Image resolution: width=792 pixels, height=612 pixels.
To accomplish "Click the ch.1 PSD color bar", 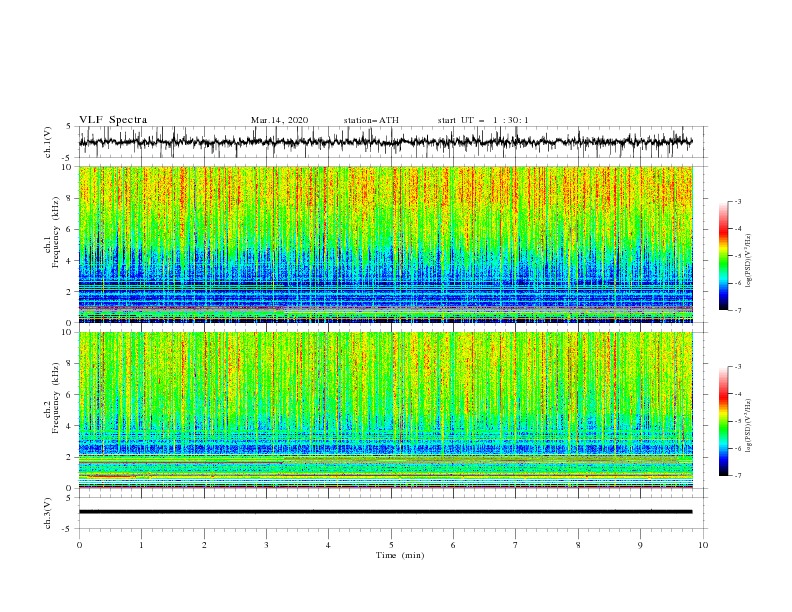I will point(724,256).
